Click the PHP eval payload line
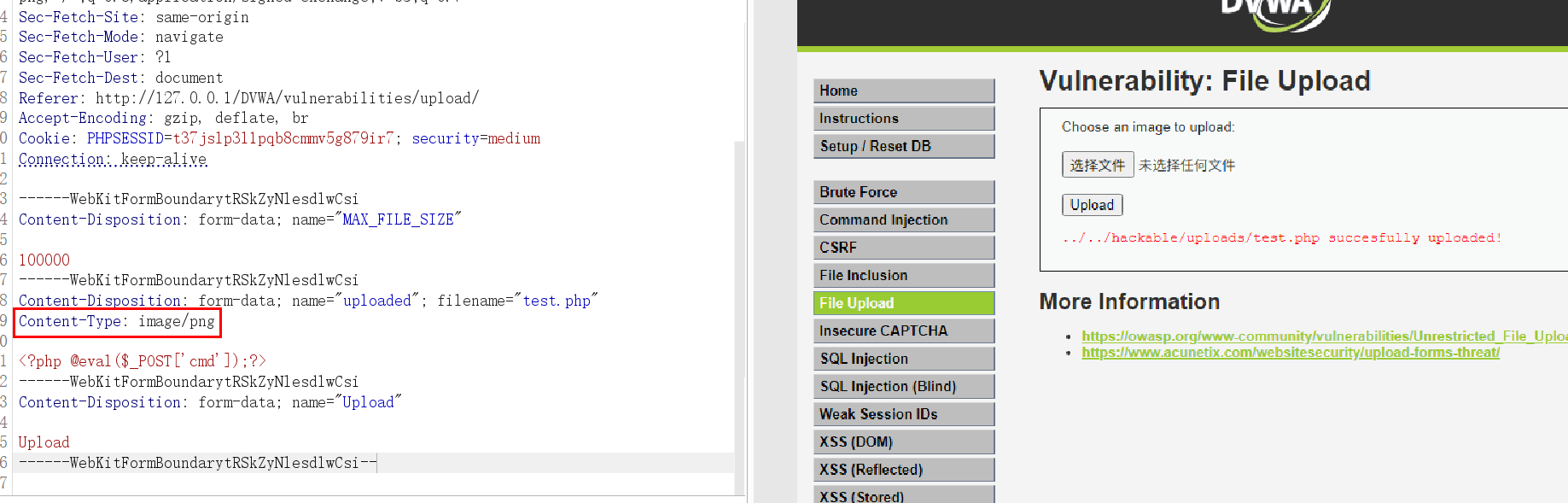Screen dimensions: 1568x503 click(x=143, y=361)
